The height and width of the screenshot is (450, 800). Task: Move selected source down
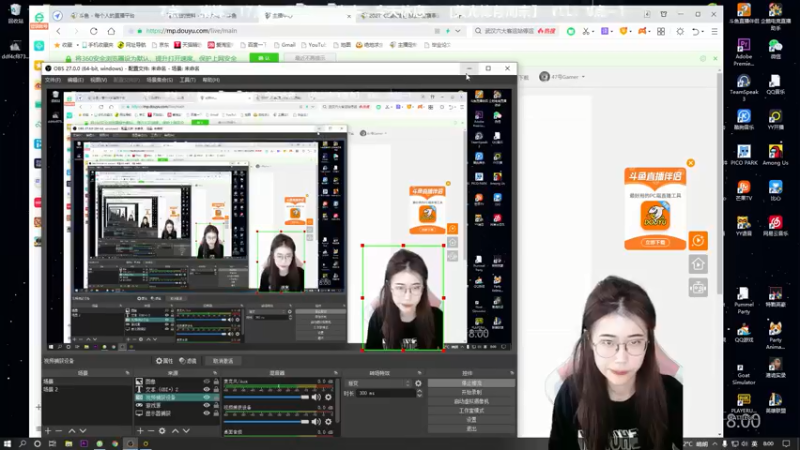click(x=186, y=431)
